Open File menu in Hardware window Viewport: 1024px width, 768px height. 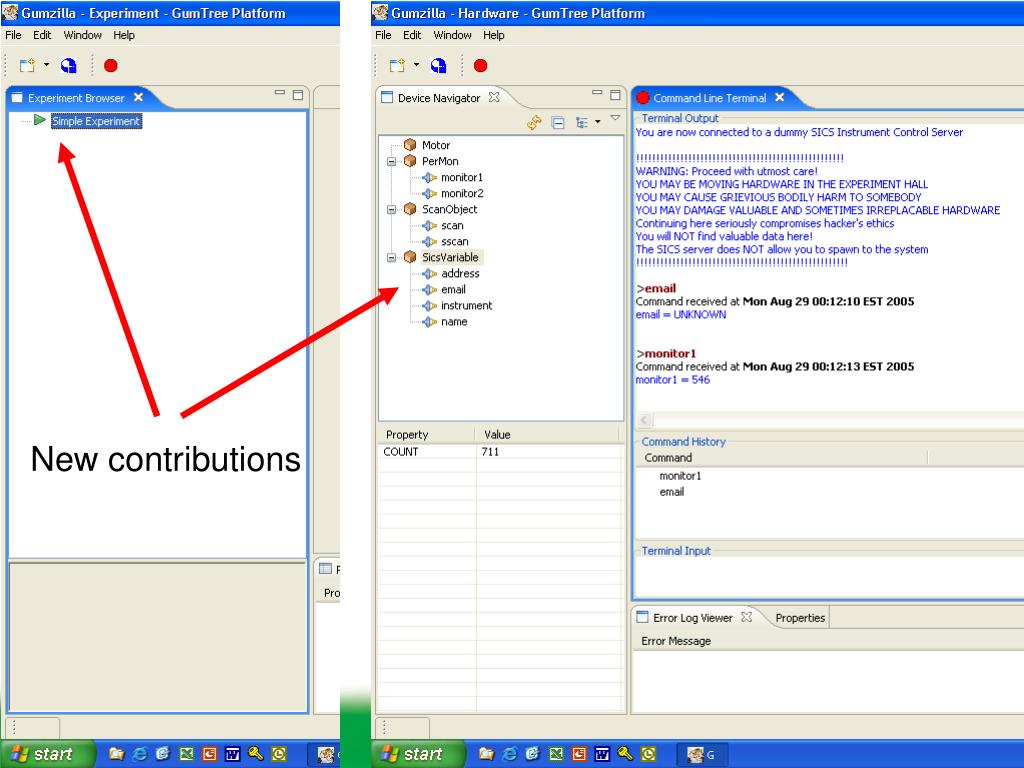383,35
